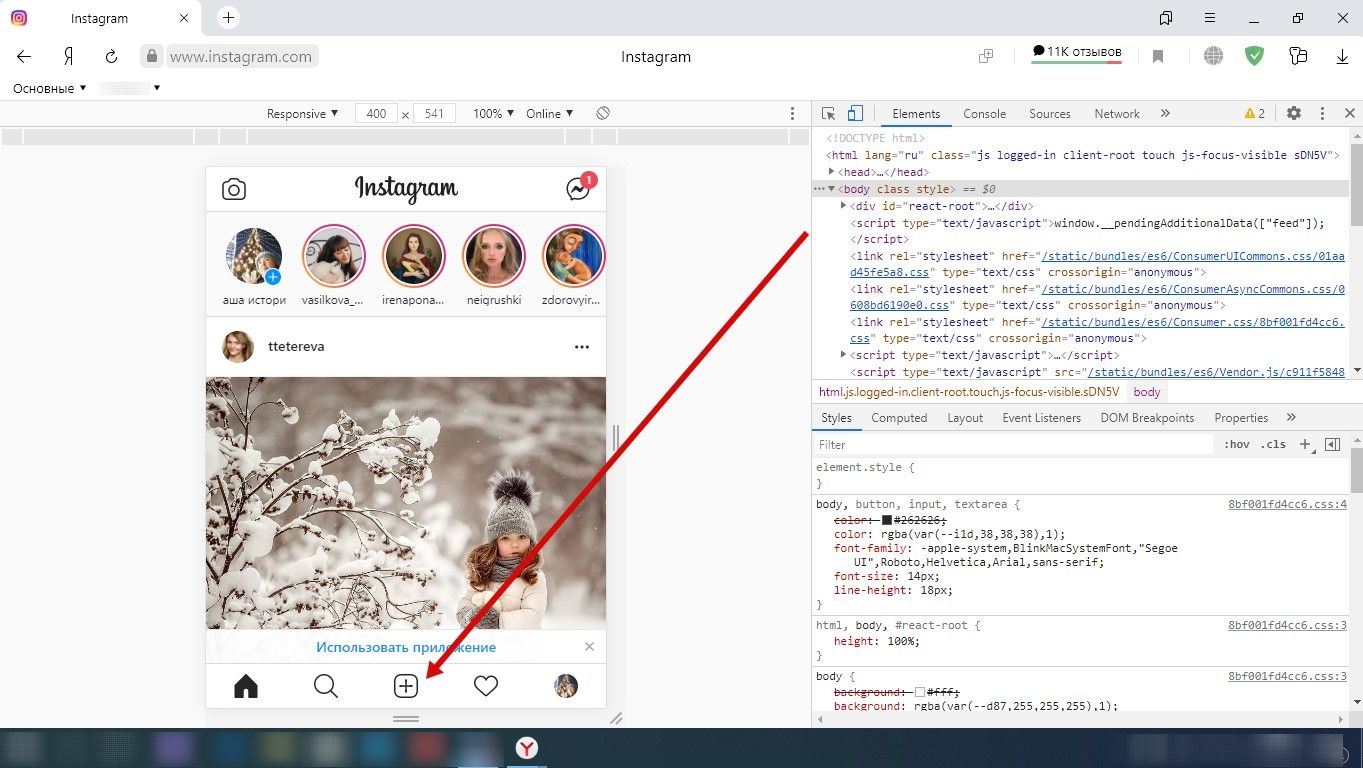Open DOM Breakpoints tab
The image size is (1363, 768).
pos(1147,417)
